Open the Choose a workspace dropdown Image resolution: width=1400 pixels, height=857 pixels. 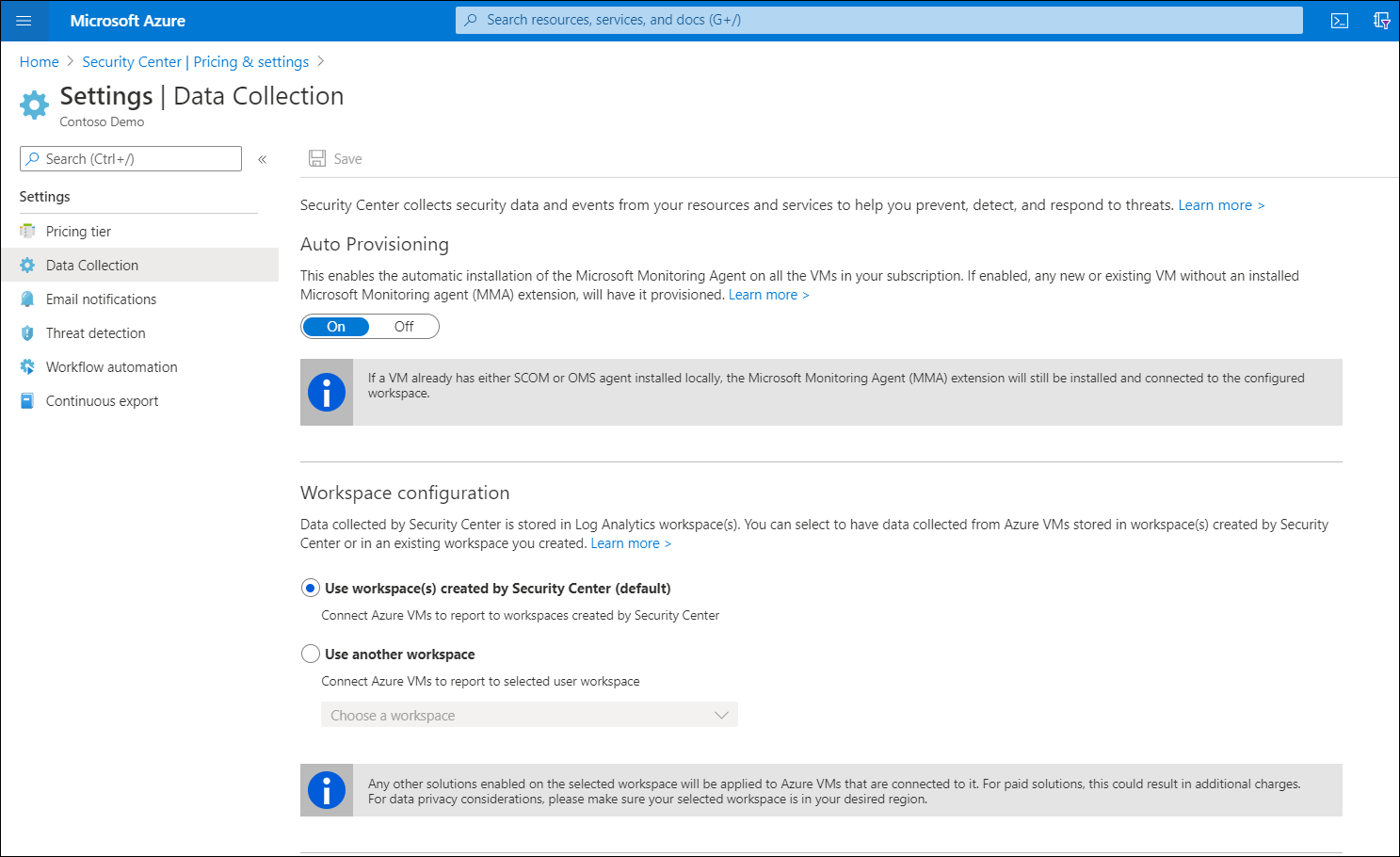coord(529,715)
